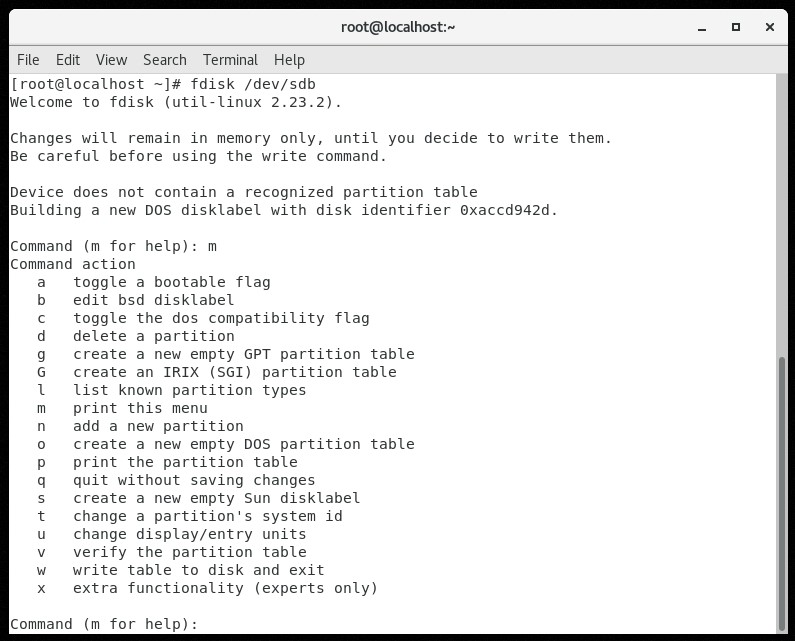Screen dimensions: 795x641
Task: Open the Help menu
Action: 289,60
